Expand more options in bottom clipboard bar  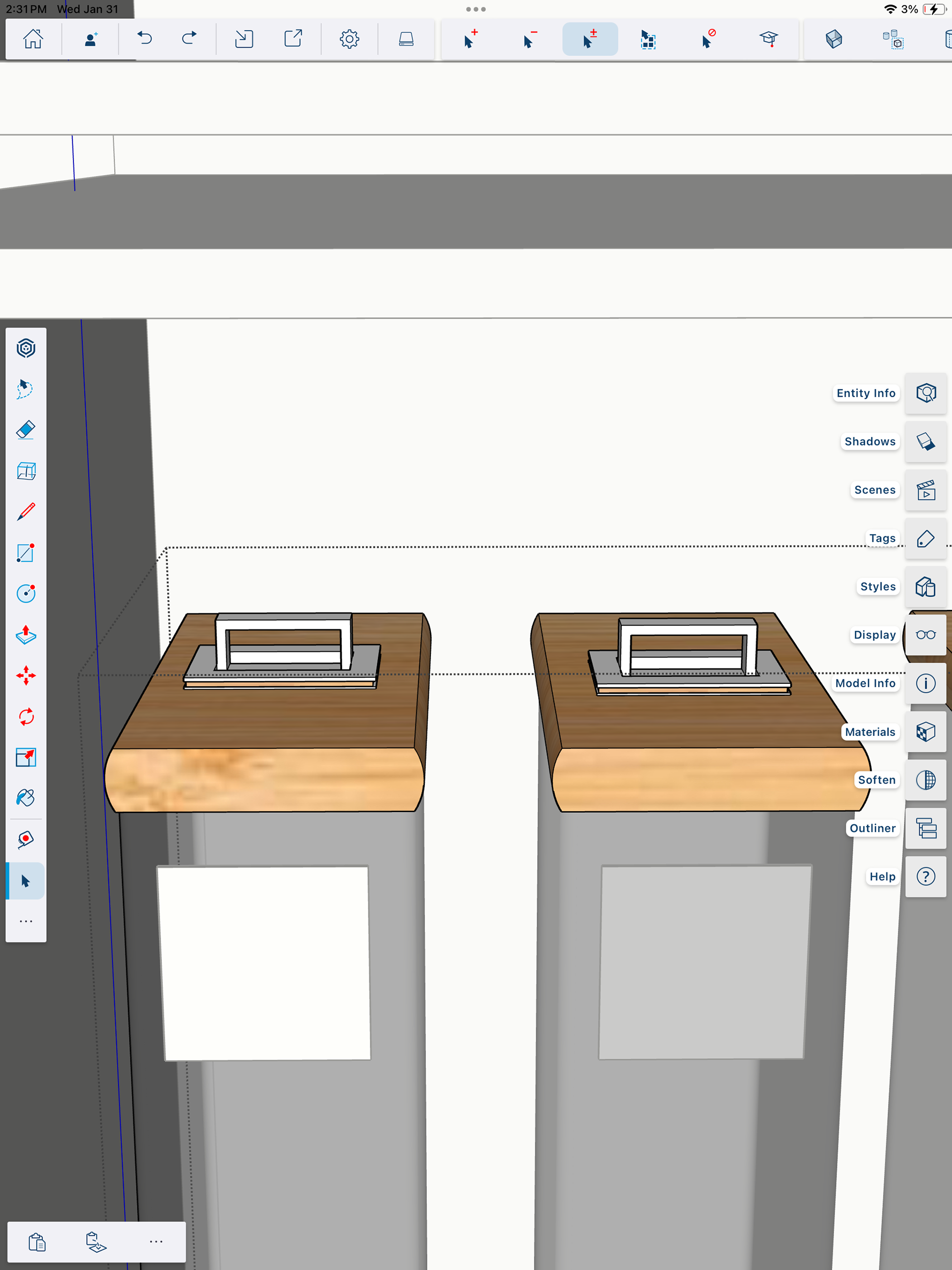tap(156, 1241)
